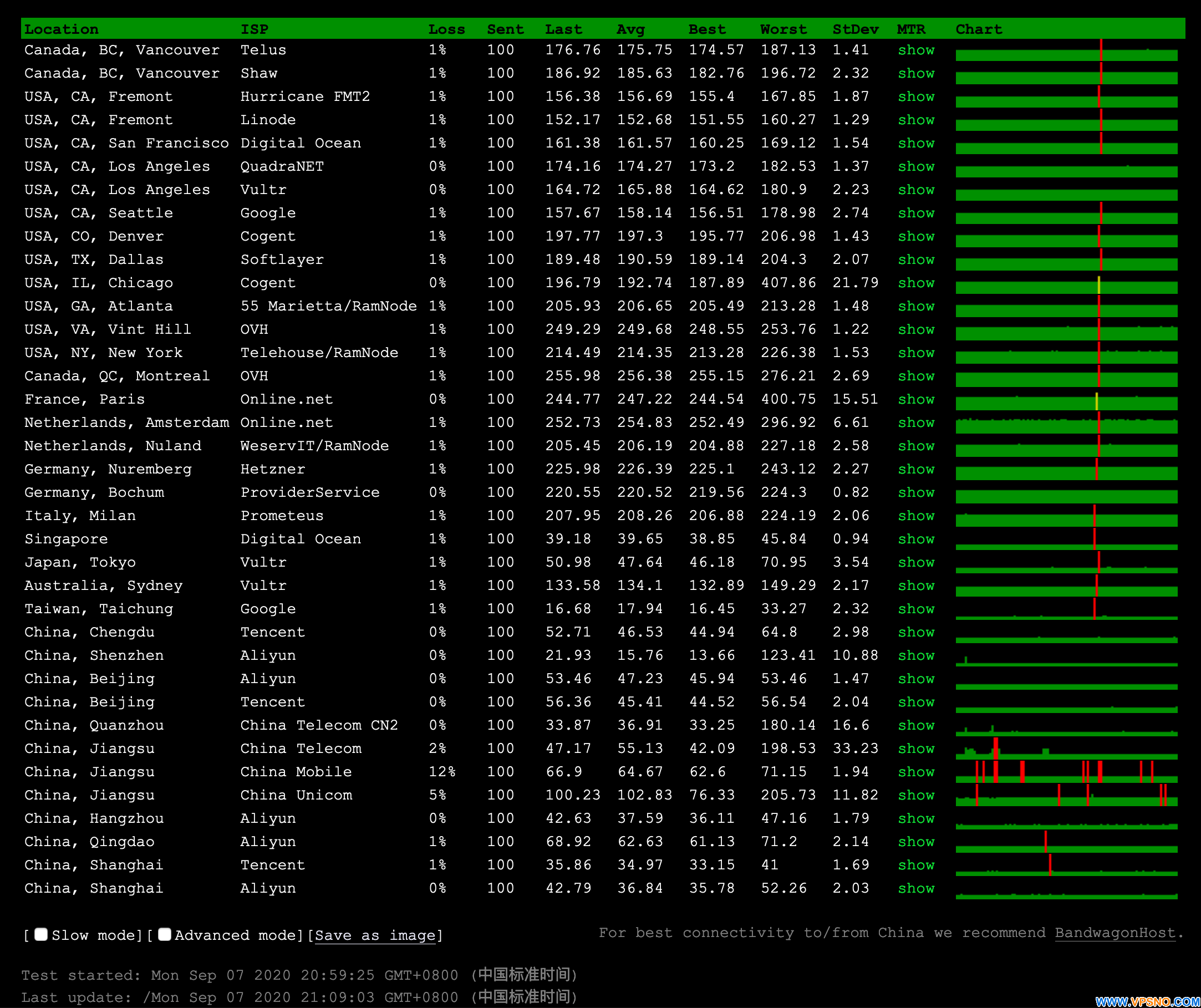The width and height of the screenshot is (1201, 1008).
Task: Click the Location column header
Action: point(61,29)
